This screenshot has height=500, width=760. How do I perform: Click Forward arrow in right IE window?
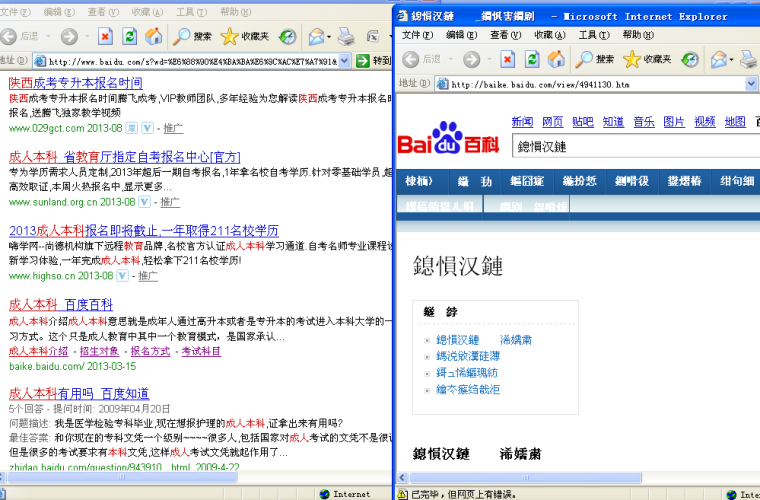pos(471,59)
